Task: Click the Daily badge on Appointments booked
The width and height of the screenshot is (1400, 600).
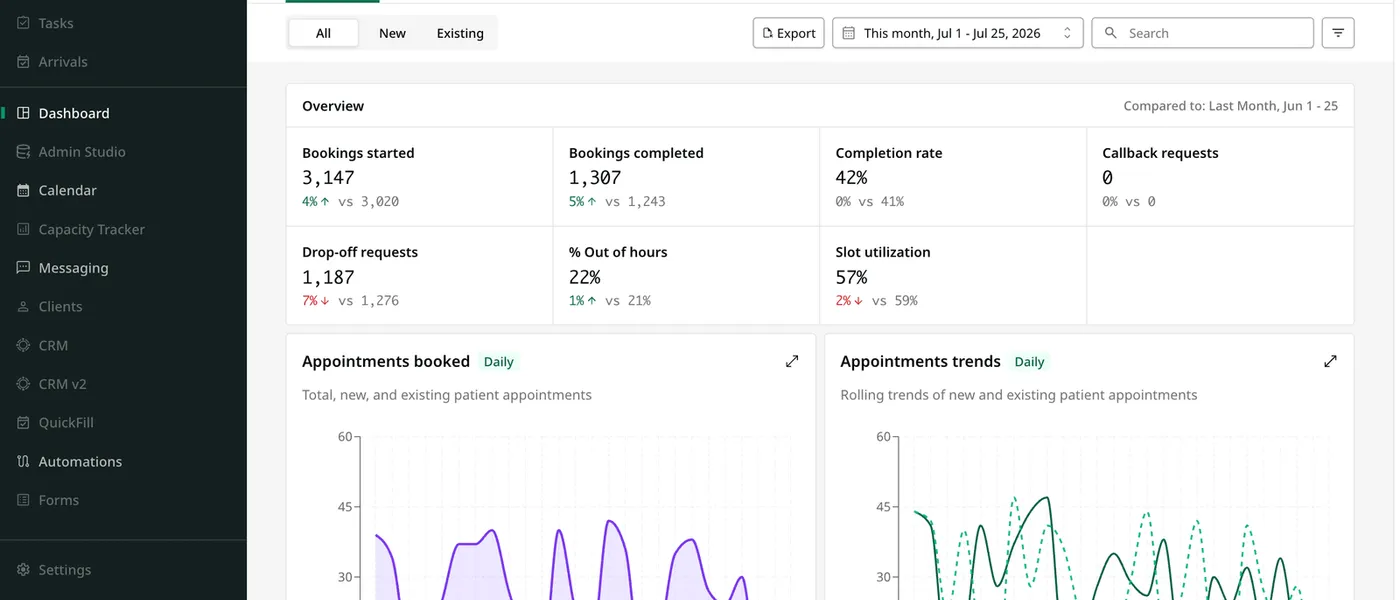Action: point(498,362)
